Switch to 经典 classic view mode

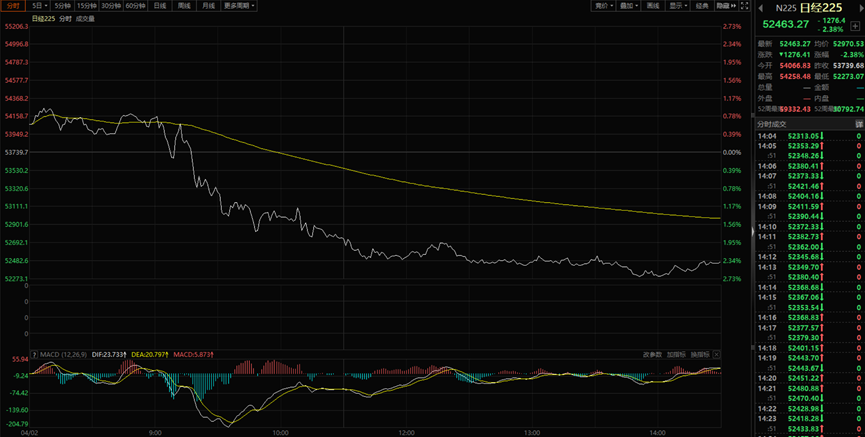tap(703, 5)
